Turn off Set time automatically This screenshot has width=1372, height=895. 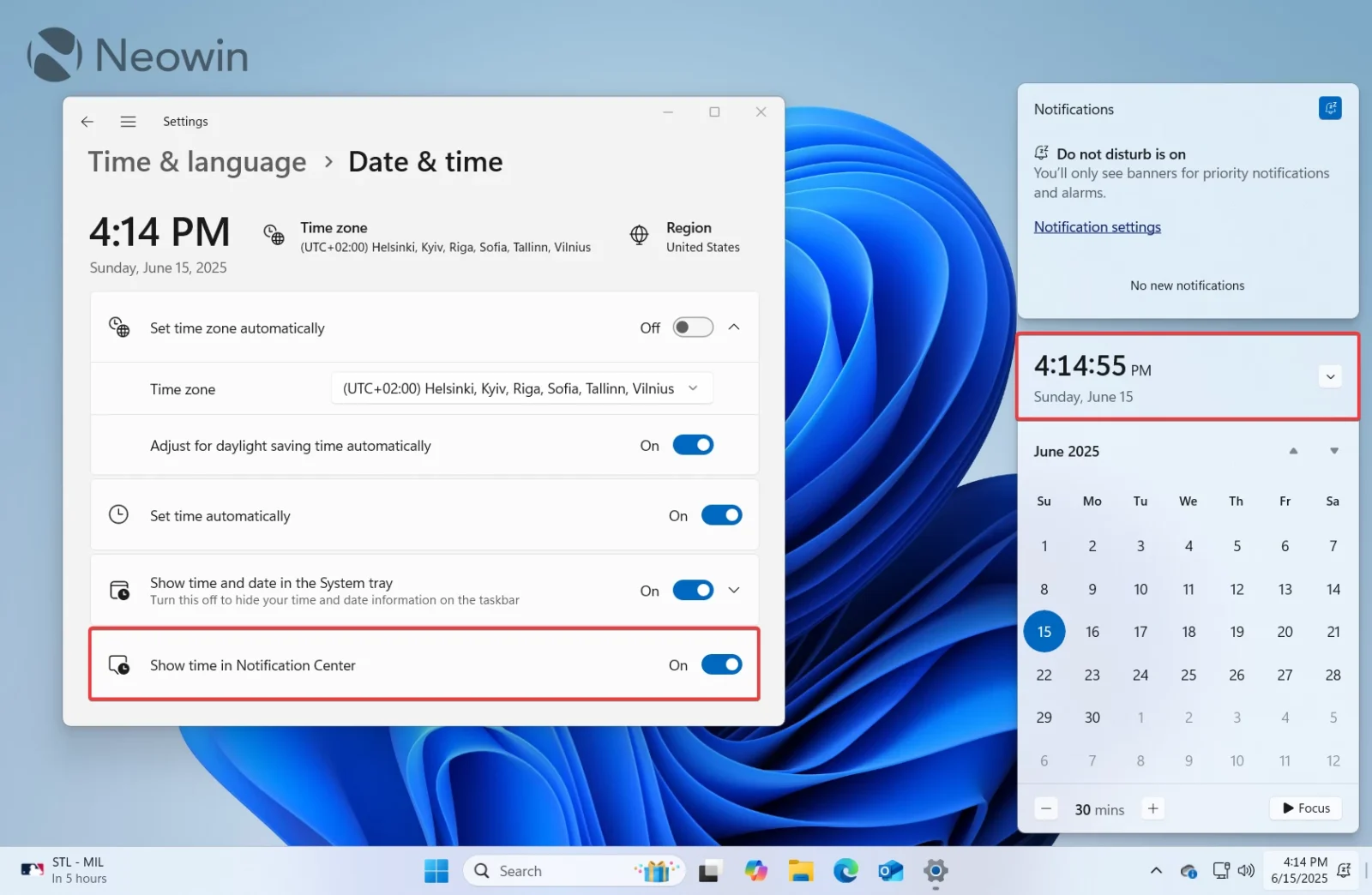tap(721, 514)
